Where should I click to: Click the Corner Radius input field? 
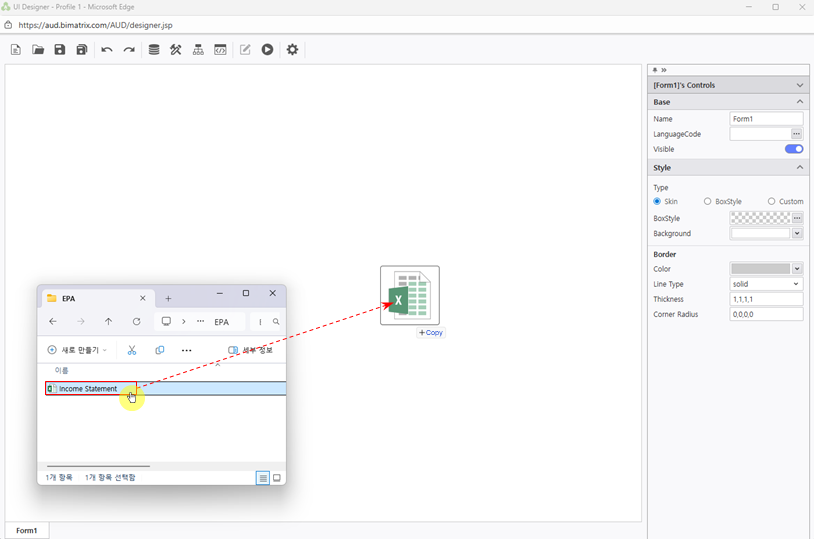tap(766, 314)
